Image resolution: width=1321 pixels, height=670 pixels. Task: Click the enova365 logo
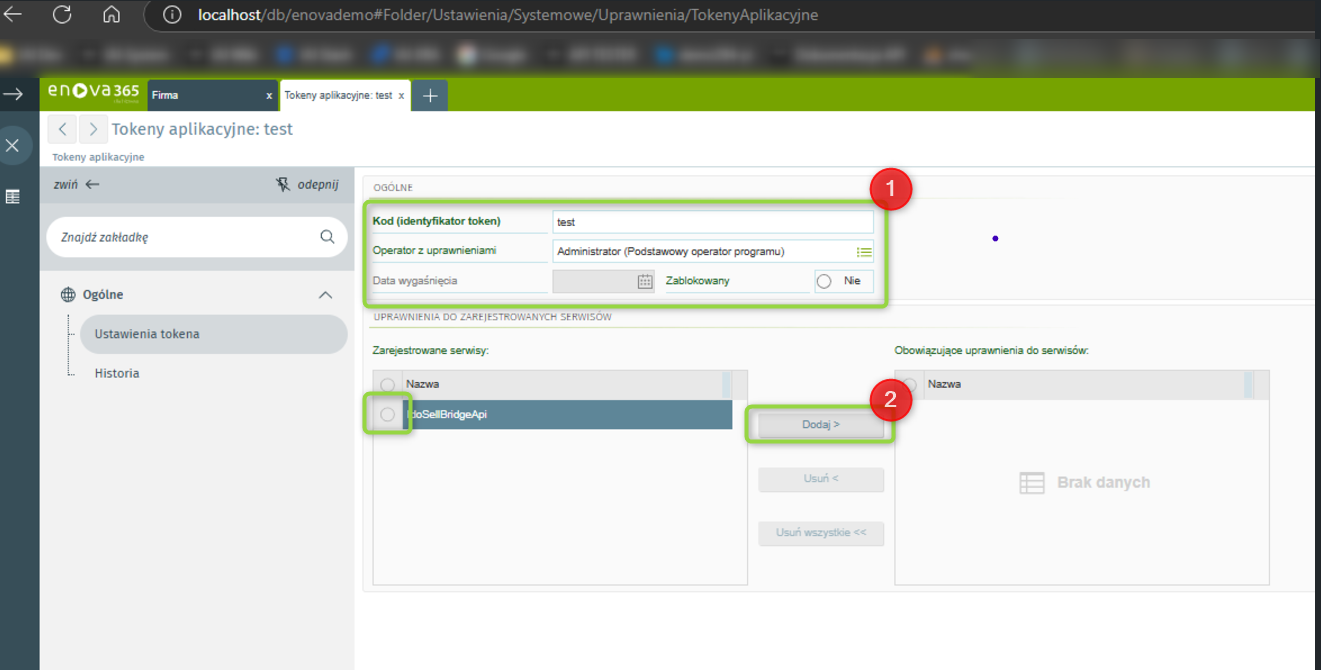(93, 94)
